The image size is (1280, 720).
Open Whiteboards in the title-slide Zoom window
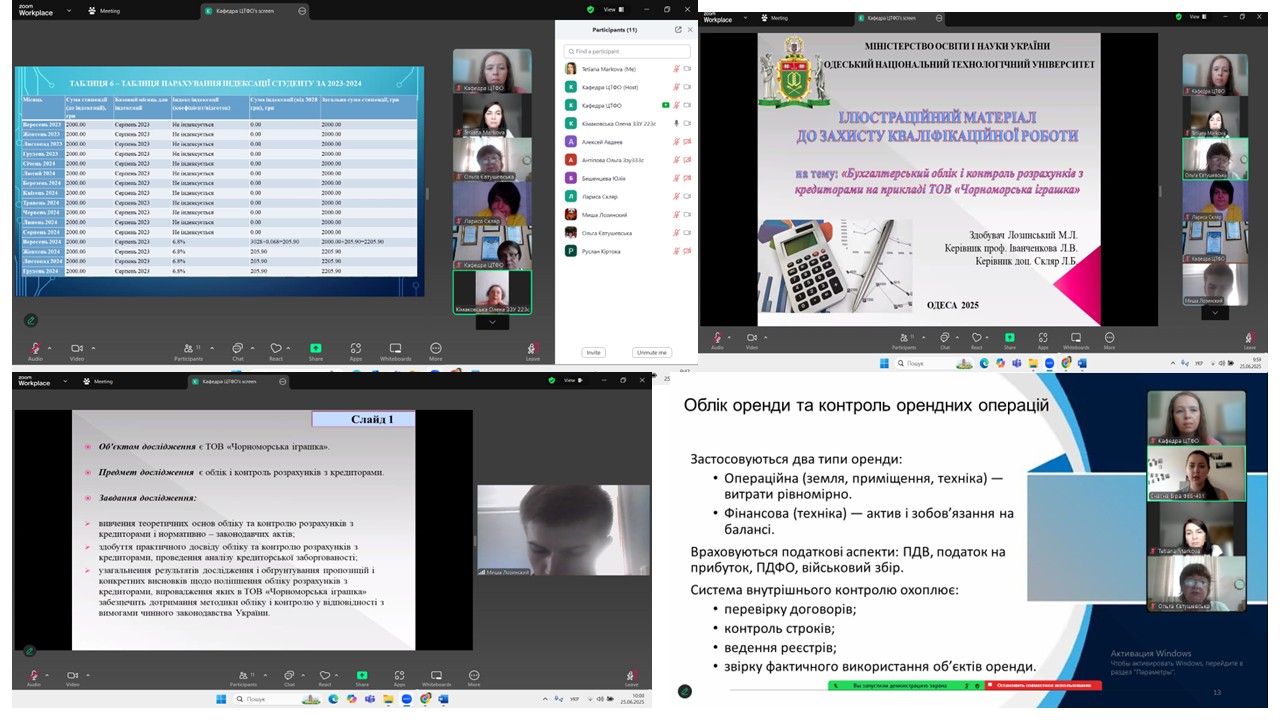(x=1076, y=341)
